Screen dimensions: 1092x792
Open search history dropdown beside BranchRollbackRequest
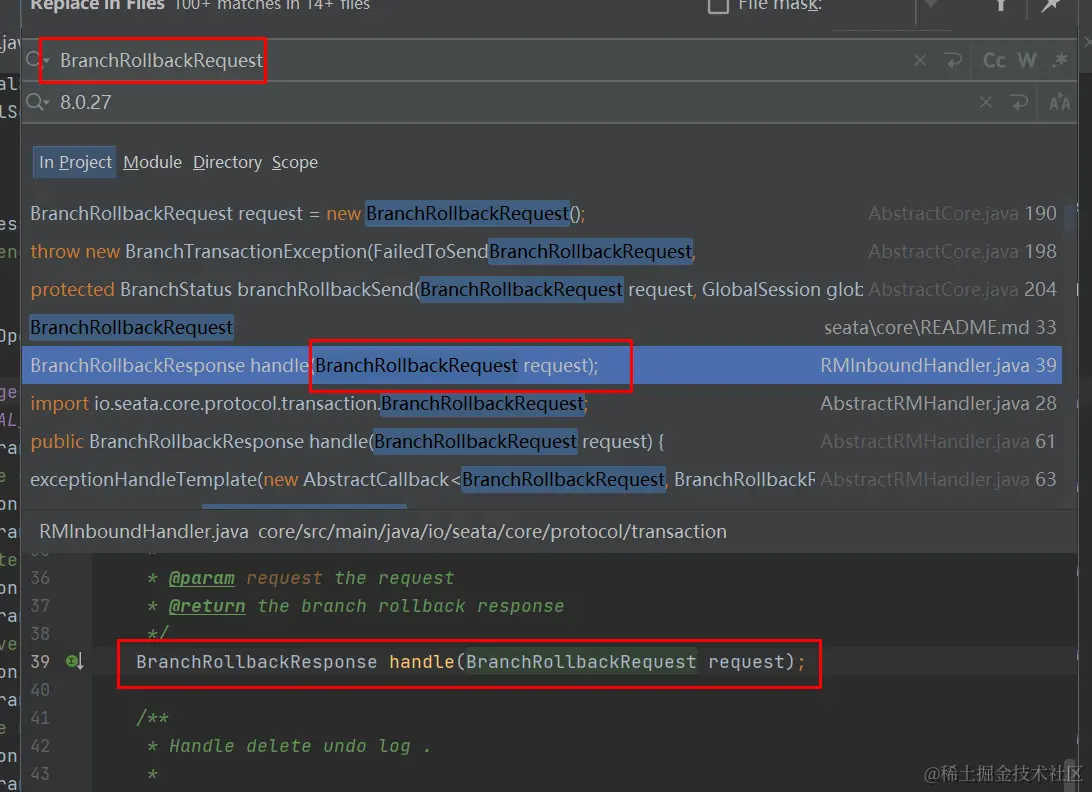pos(36,61)
